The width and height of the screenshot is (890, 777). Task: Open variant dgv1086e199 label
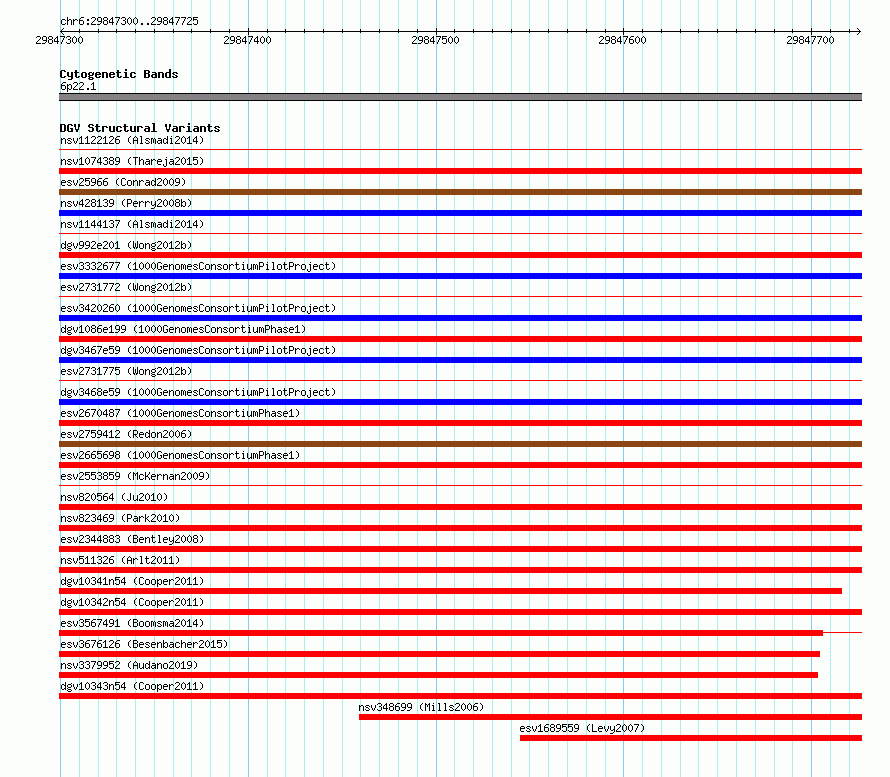[x=183, y=329]
